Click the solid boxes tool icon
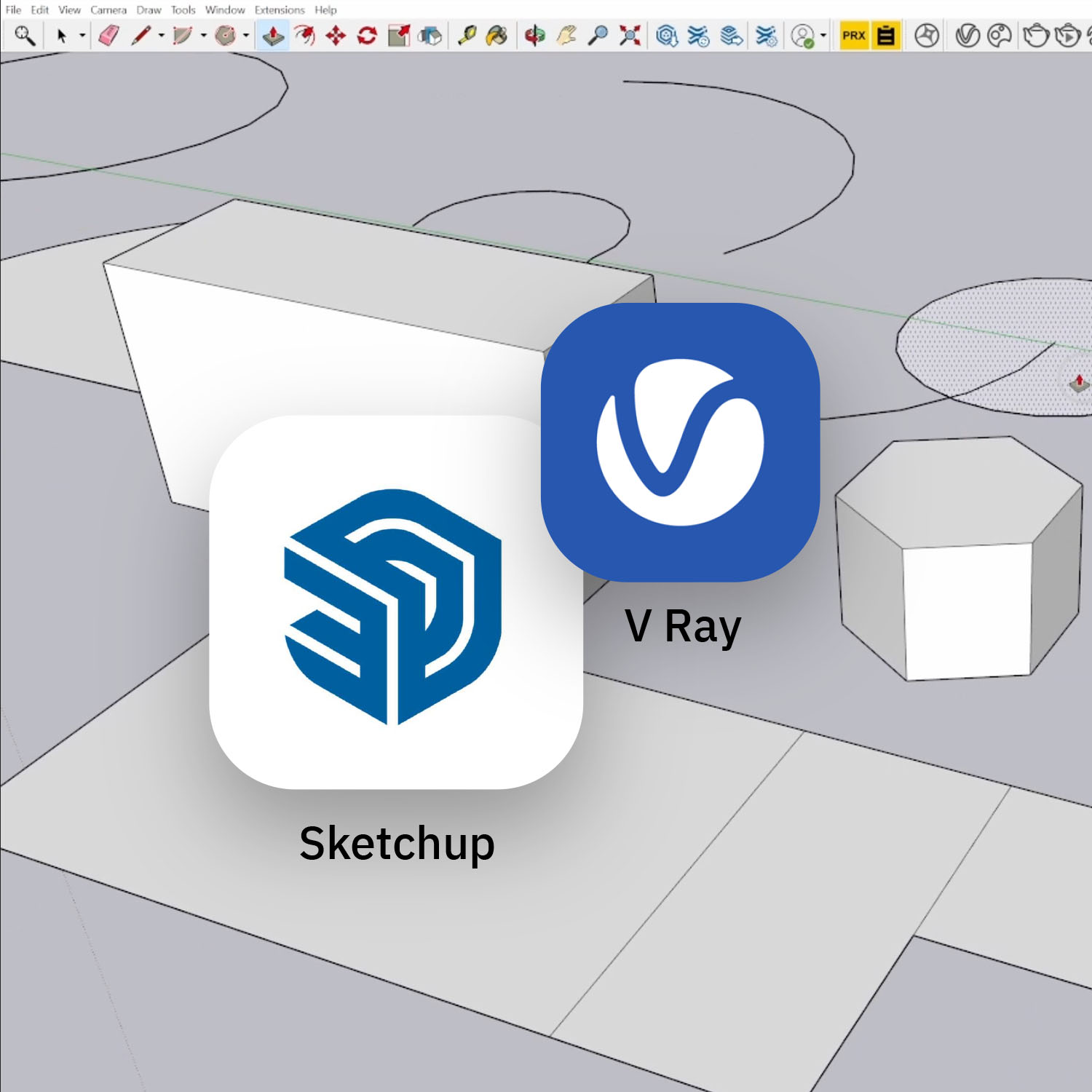Viewport: 1092px width, 1092px height. point(430,35)
